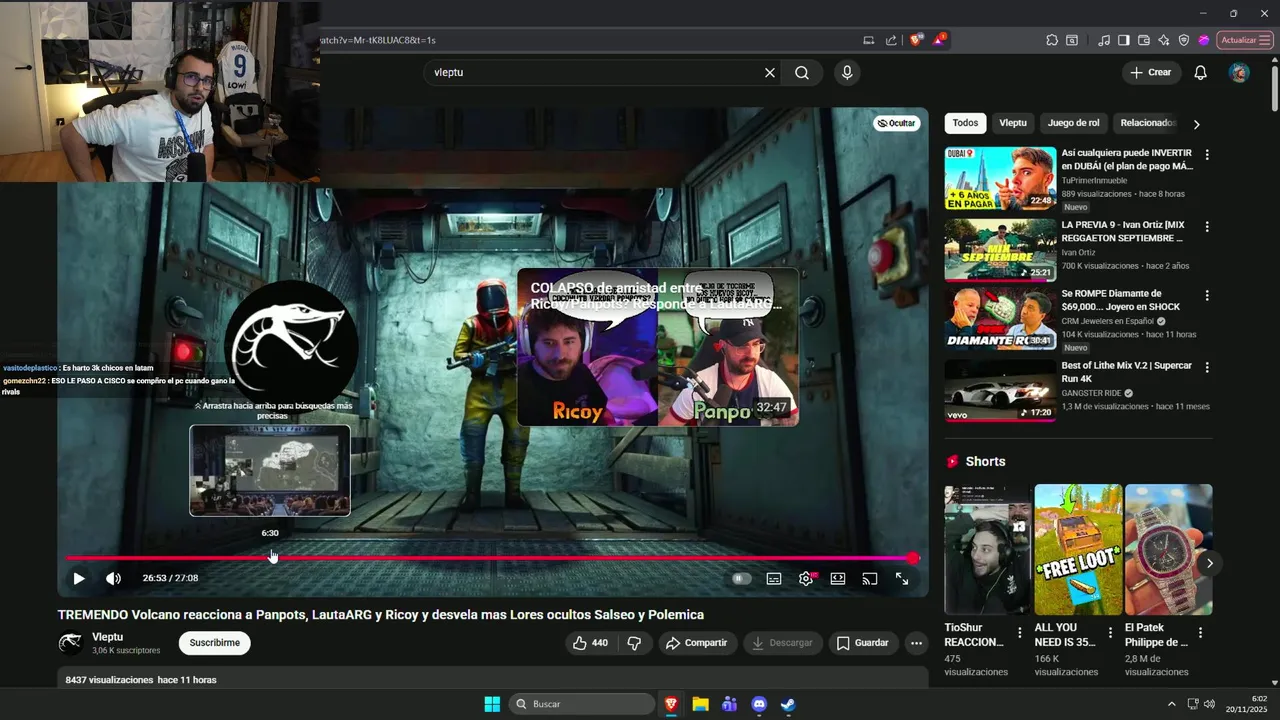The height and width of the screenshot is (720, 1280).
Task: Open Best of Lithe Mix video
Action: click(x=1000, y=390)
